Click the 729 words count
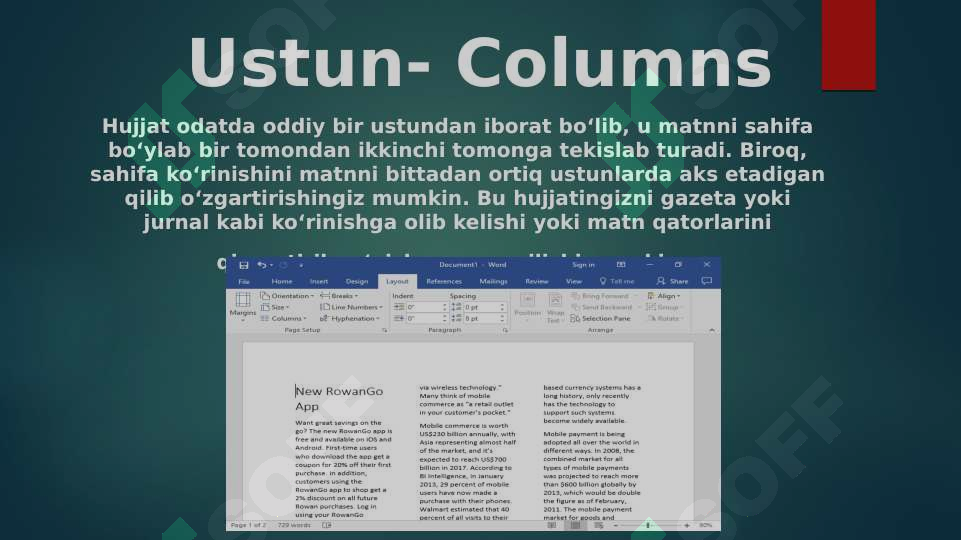The image size is (961, 540). click(x=294, y=525)
